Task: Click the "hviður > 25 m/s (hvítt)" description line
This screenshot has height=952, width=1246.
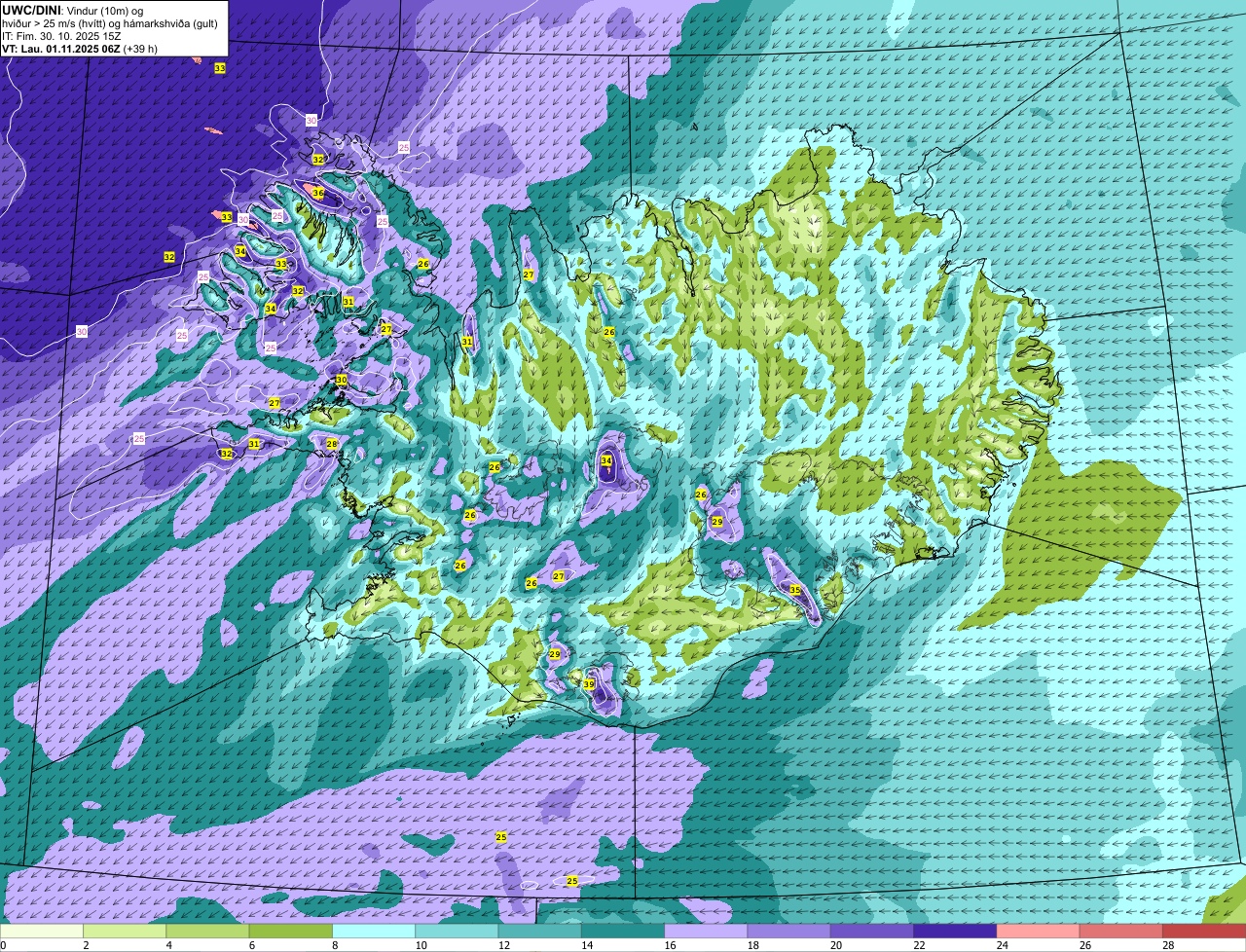Action: coord(55,23)
